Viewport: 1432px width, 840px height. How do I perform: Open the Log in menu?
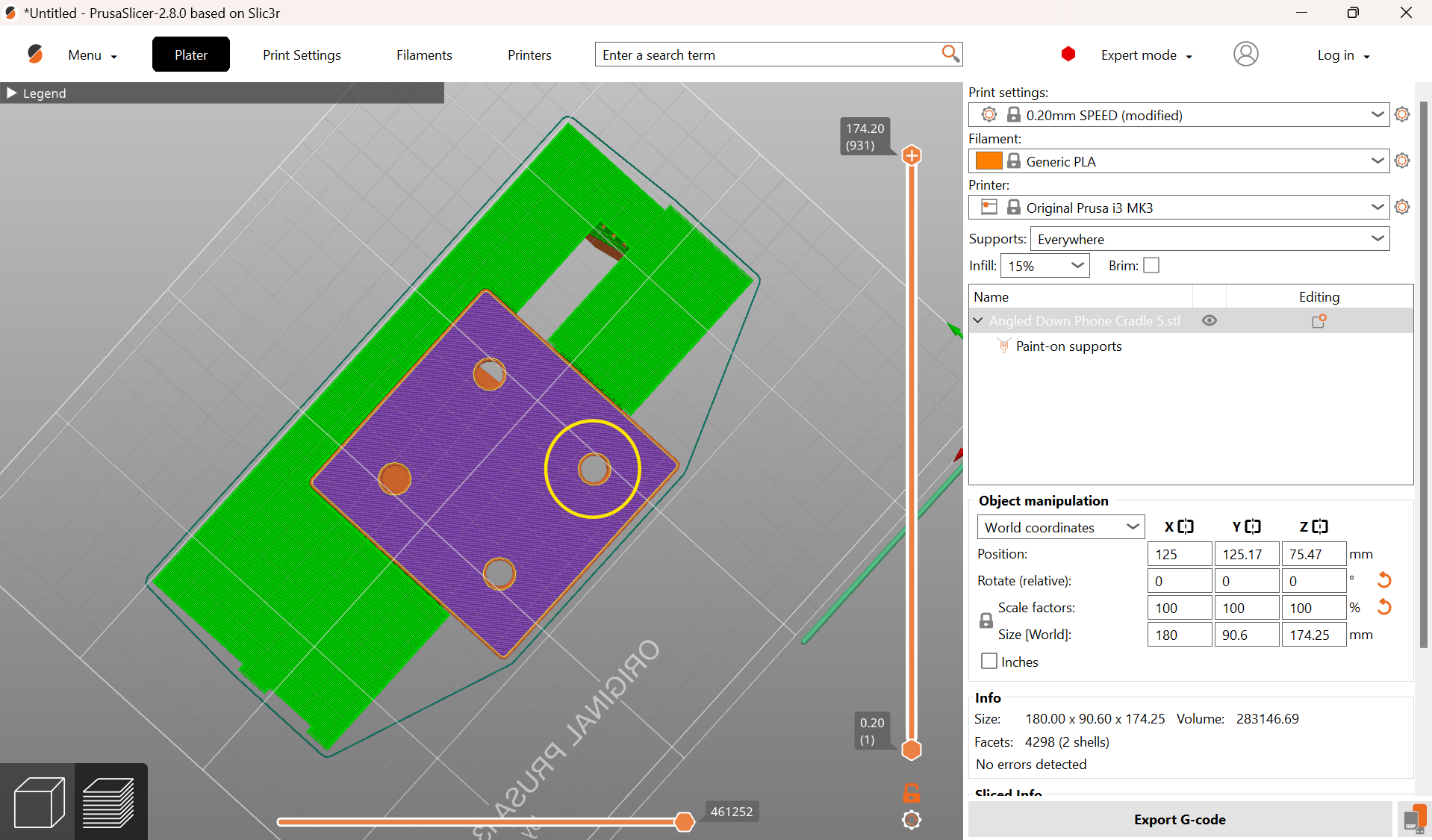[x=1343, y=55]
